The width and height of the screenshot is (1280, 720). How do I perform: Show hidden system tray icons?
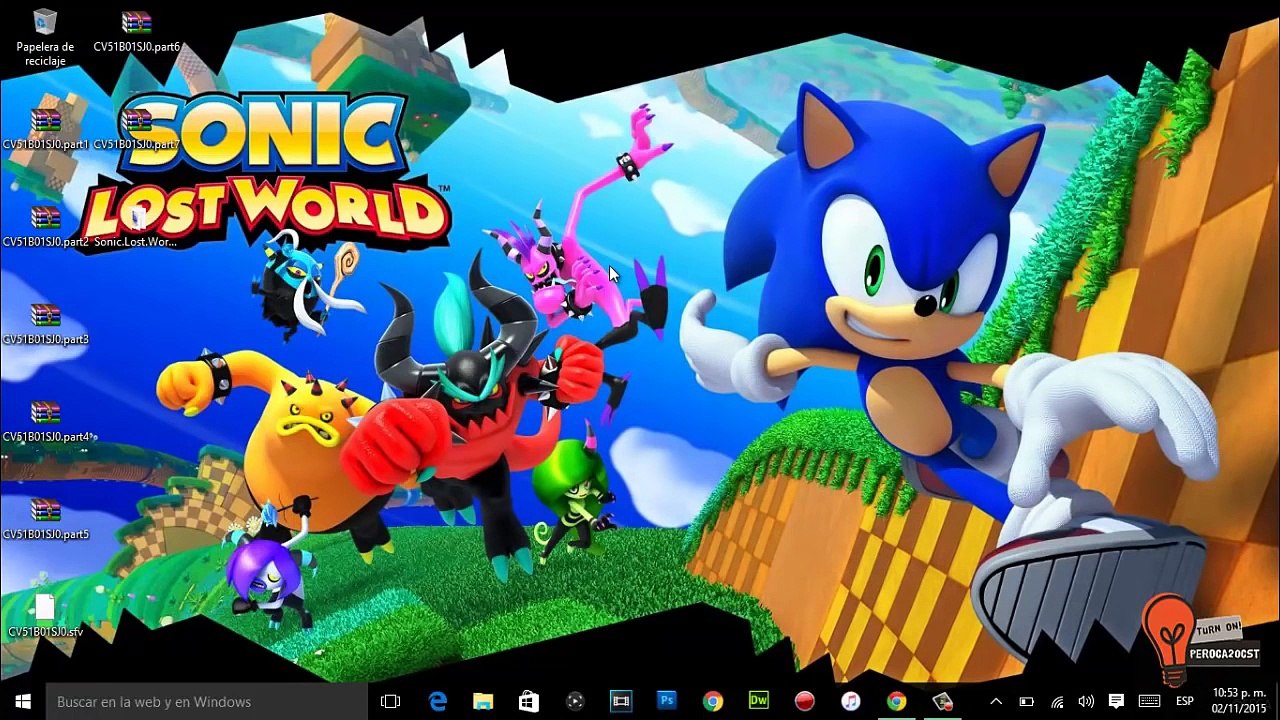(x=996, y=701)
